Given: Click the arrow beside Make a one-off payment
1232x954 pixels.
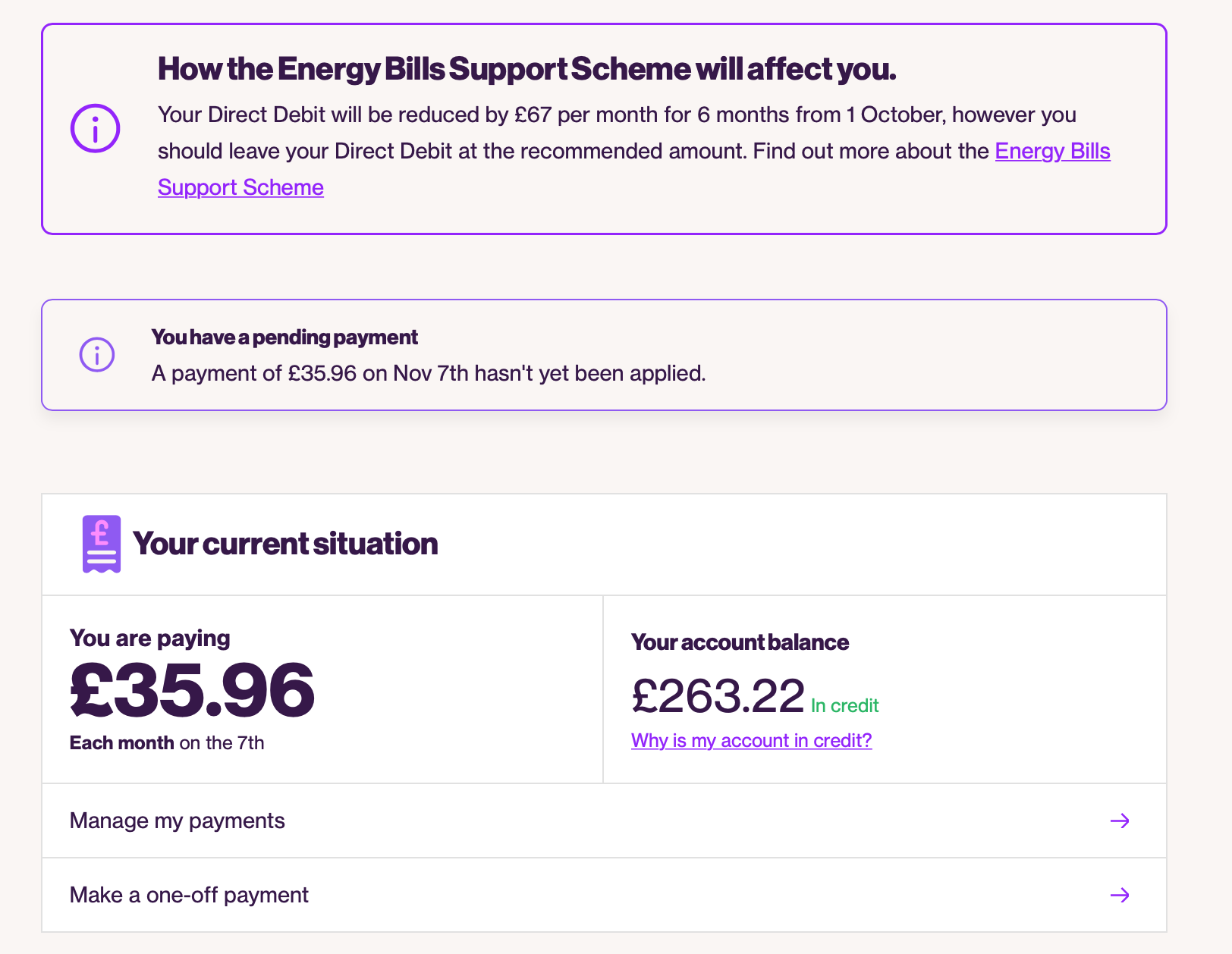Looking at the screenshot, I should pyautogui.click(x=1120, y=895).
